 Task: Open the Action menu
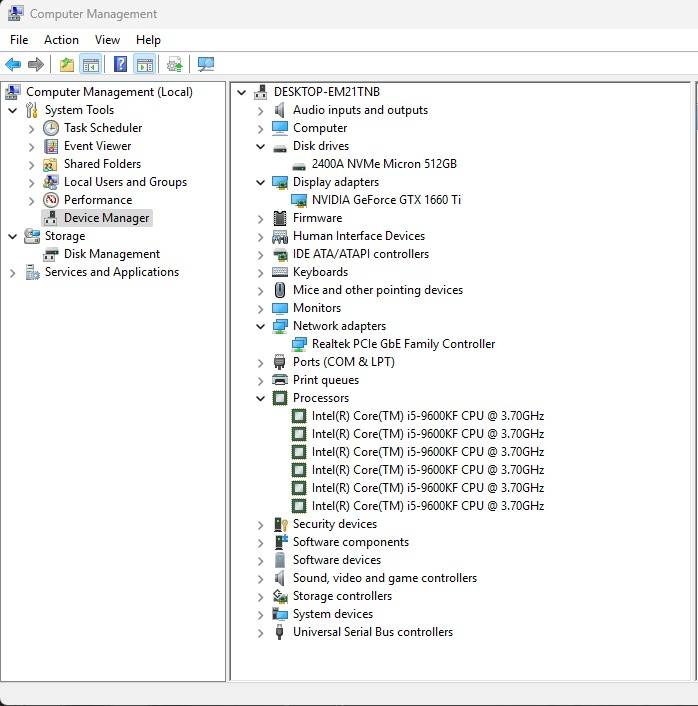(x=61, y=40)
